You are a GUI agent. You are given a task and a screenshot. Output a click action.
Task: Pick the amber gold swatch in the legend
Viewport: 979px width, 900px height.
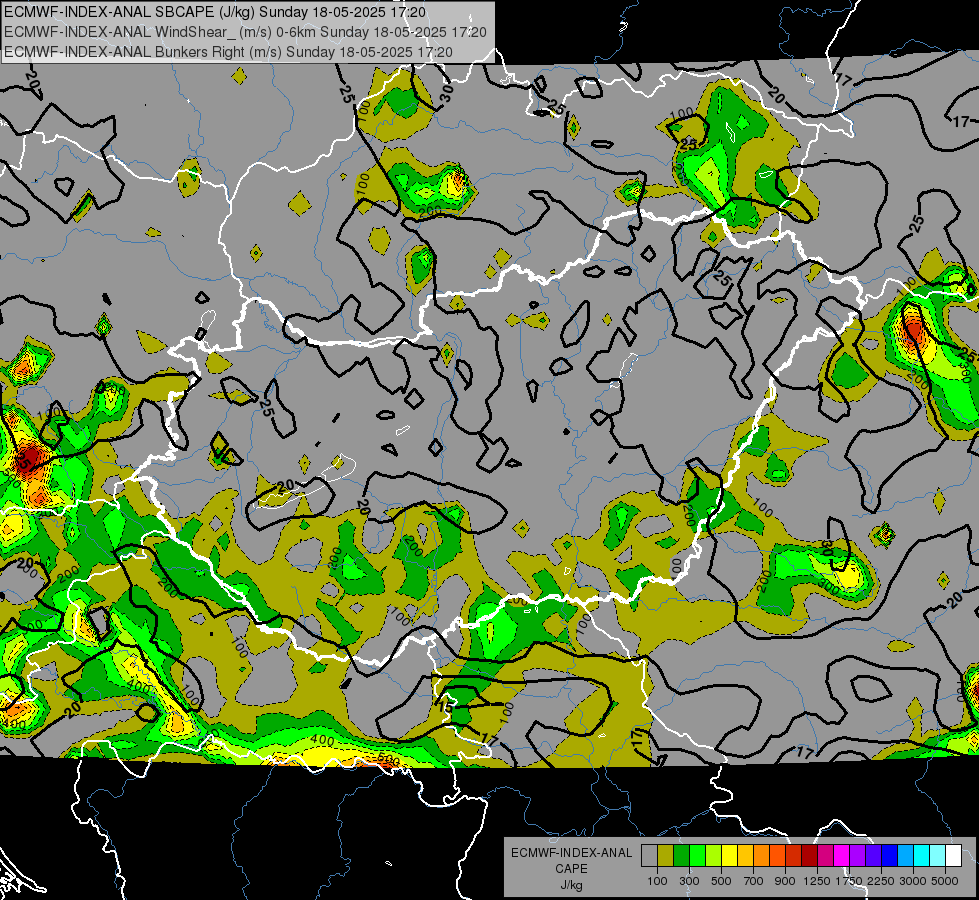745,856
